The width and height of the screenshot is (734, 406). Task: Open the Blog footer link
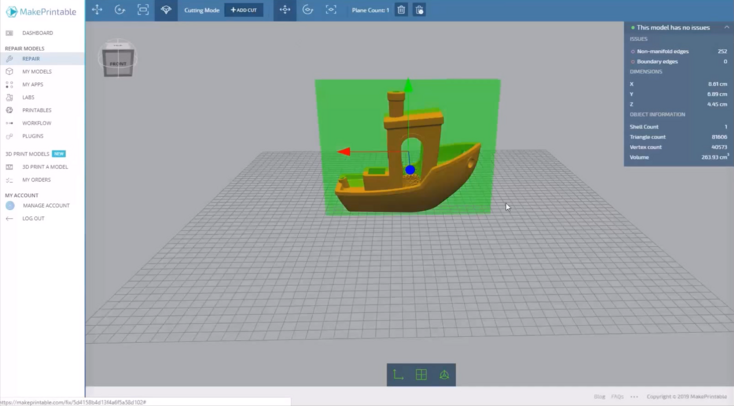(x=599, y=397)
